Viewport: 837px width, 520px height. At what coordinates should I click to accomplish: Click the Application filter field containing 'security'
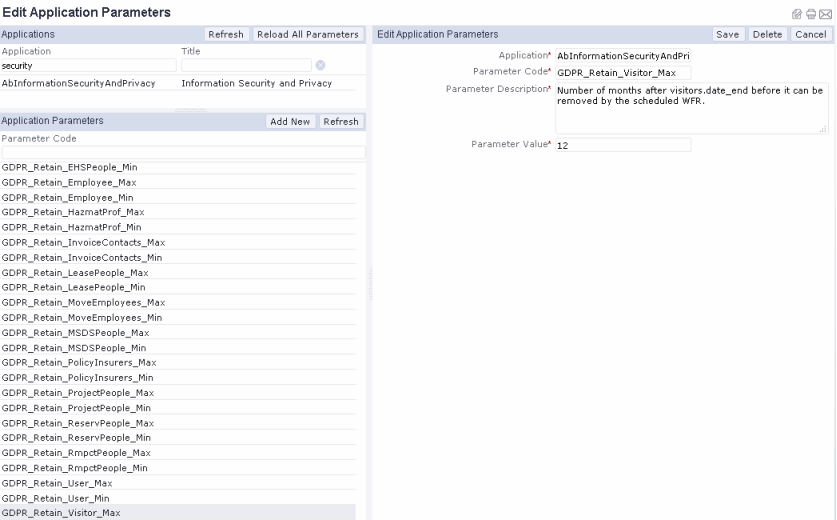coord(88,66)
